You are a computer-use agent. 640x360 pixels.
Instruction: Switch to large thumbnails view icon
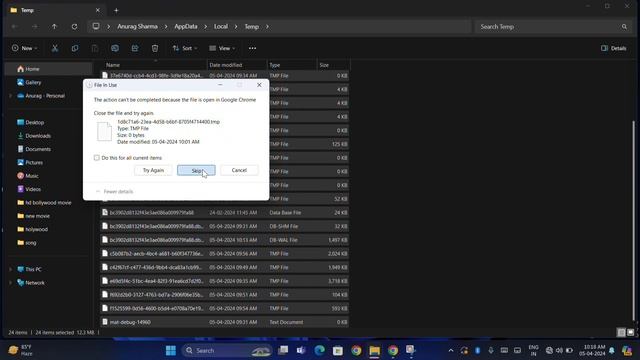click(x=631, y=332)
